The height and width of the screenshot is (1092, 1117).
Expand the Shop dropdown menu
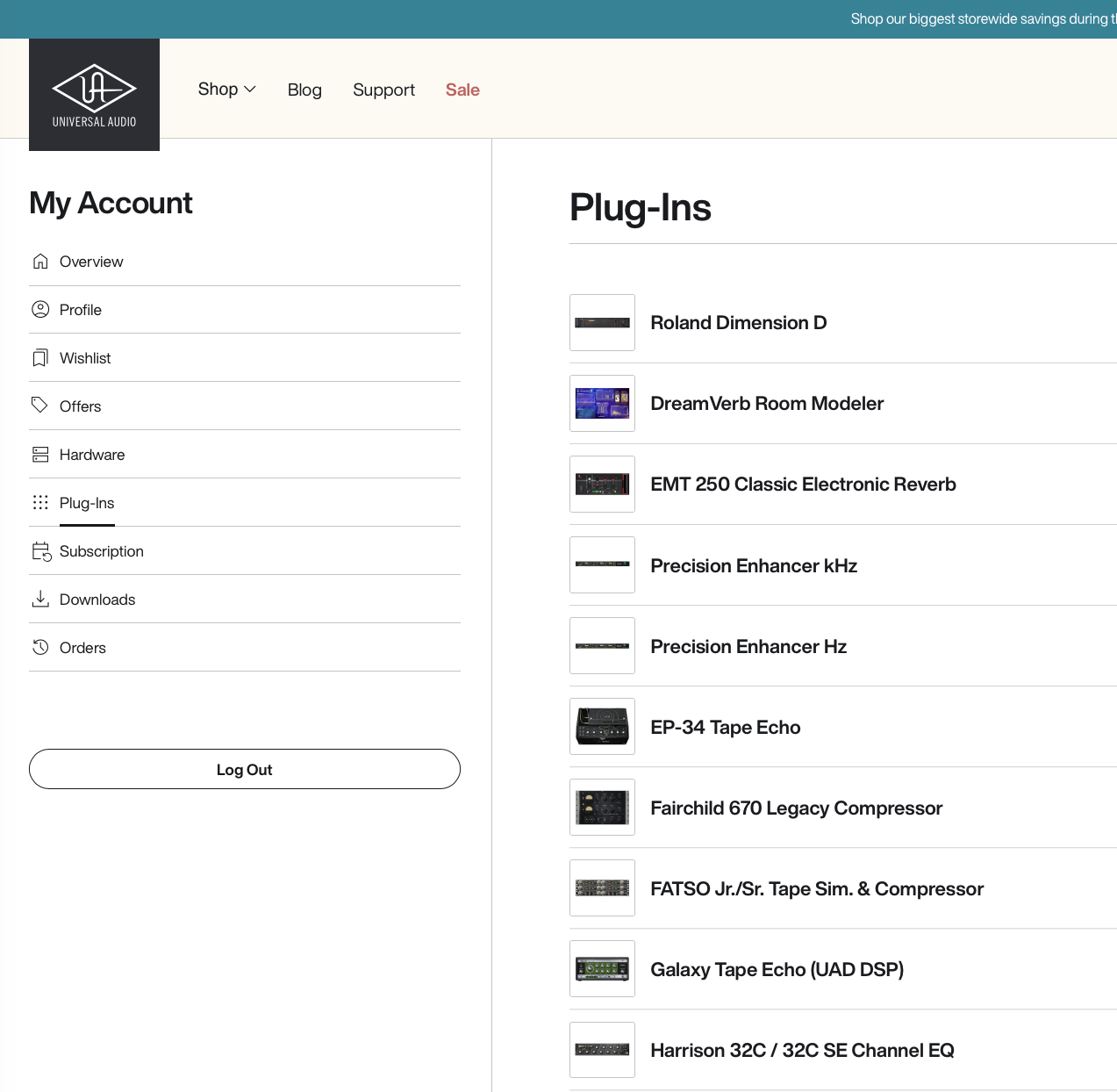pos(226,90)
